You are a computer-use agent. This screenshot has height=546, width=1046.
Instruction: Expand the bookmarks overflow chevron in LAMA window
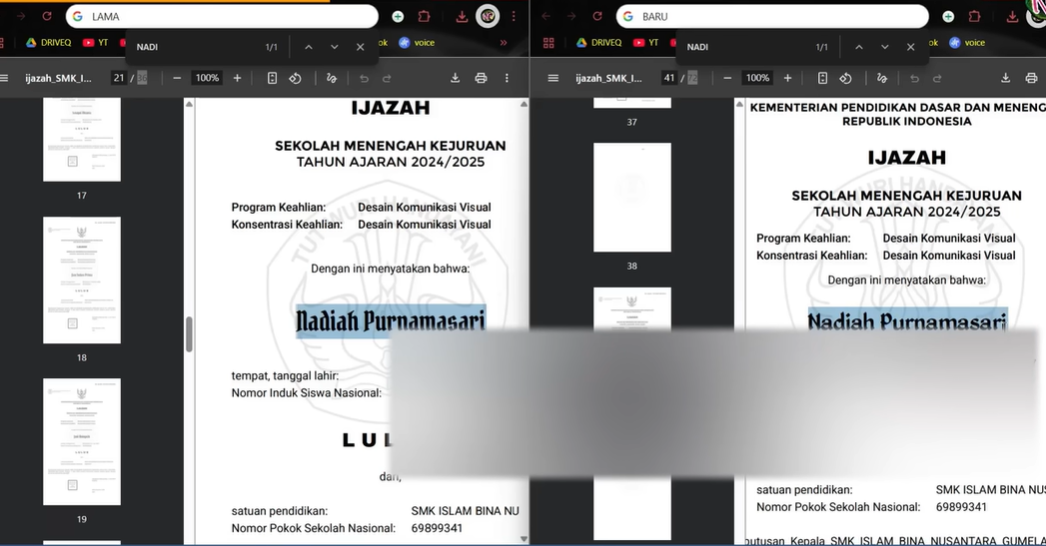coord(504,42)
